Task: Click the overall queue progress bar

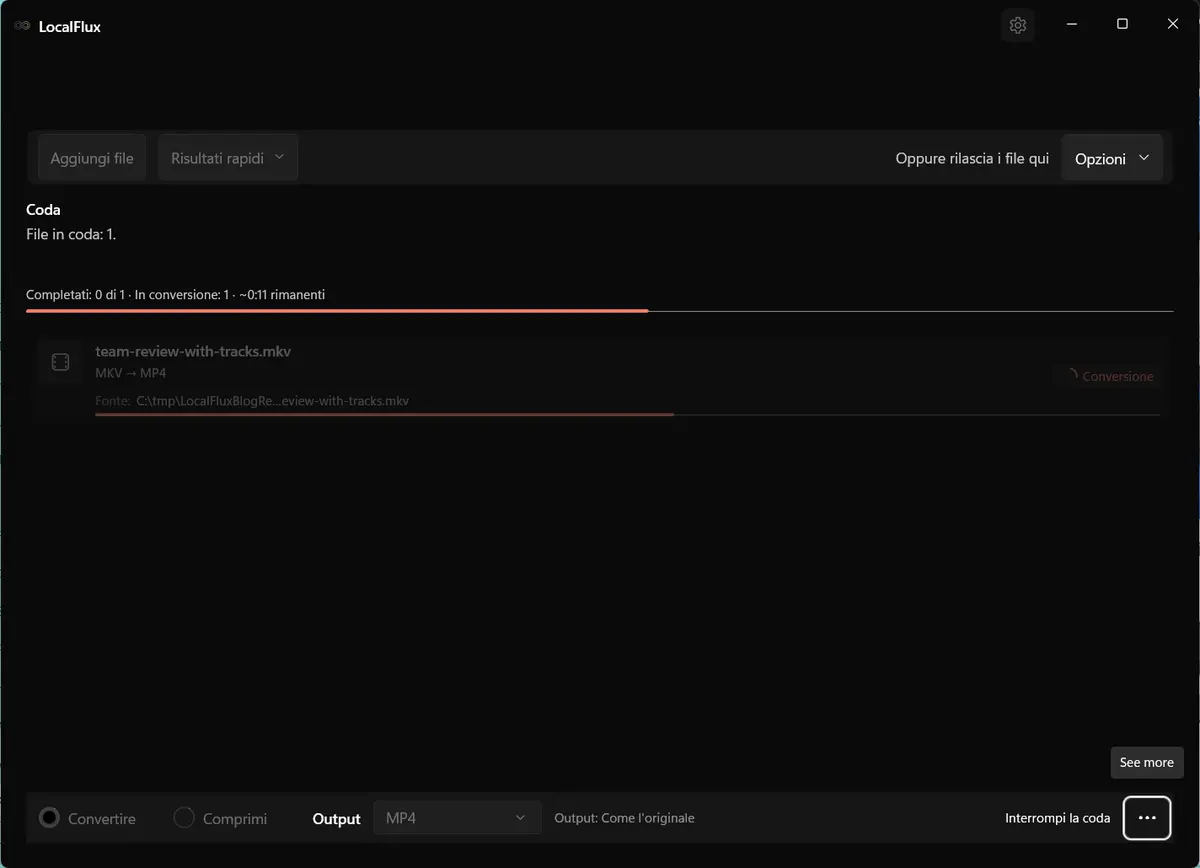Action: coord(600,311)
